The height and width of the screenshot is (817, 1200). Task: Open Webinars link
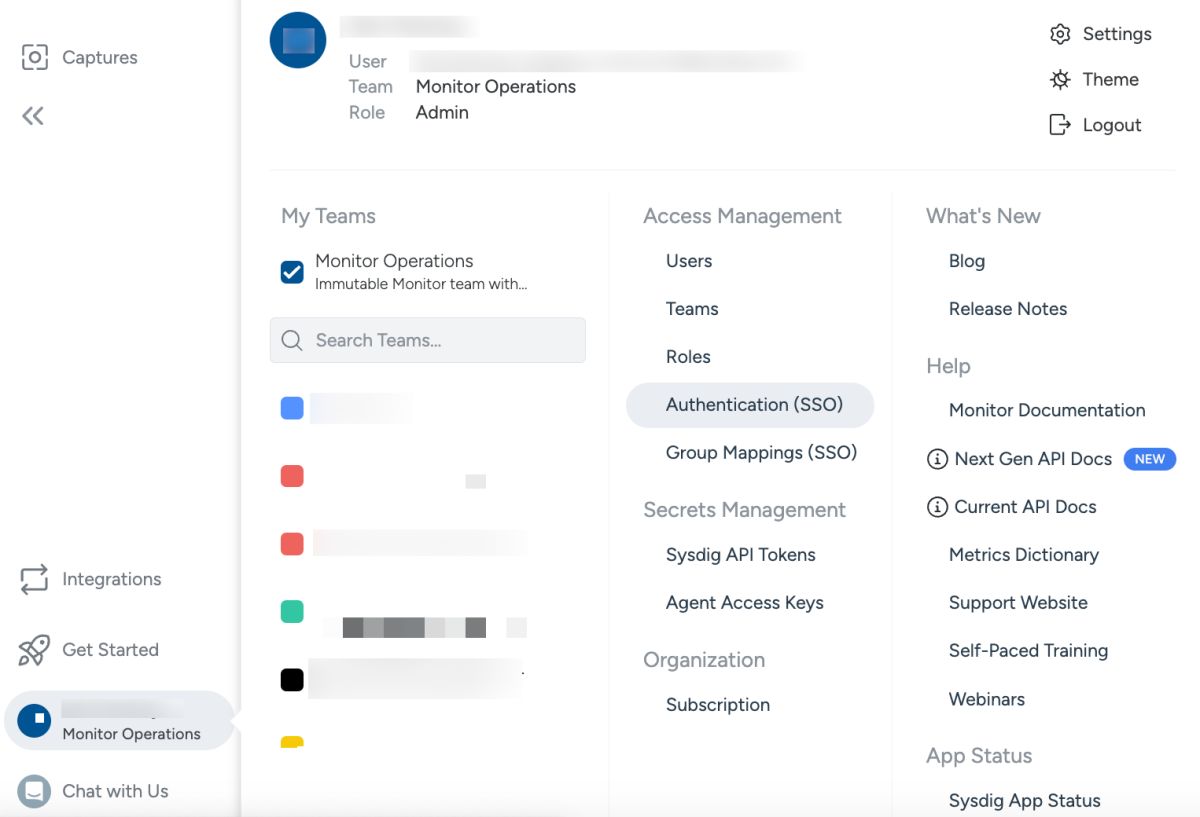987,699
